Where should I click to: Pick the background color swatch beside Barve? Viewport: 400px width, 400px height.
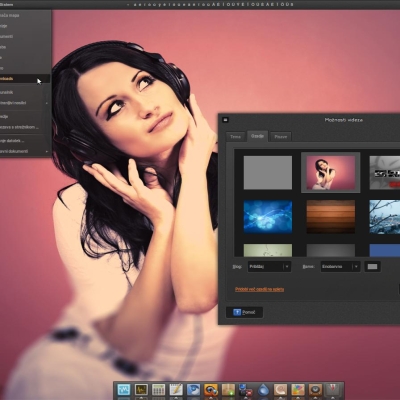[x=372, y=266]
